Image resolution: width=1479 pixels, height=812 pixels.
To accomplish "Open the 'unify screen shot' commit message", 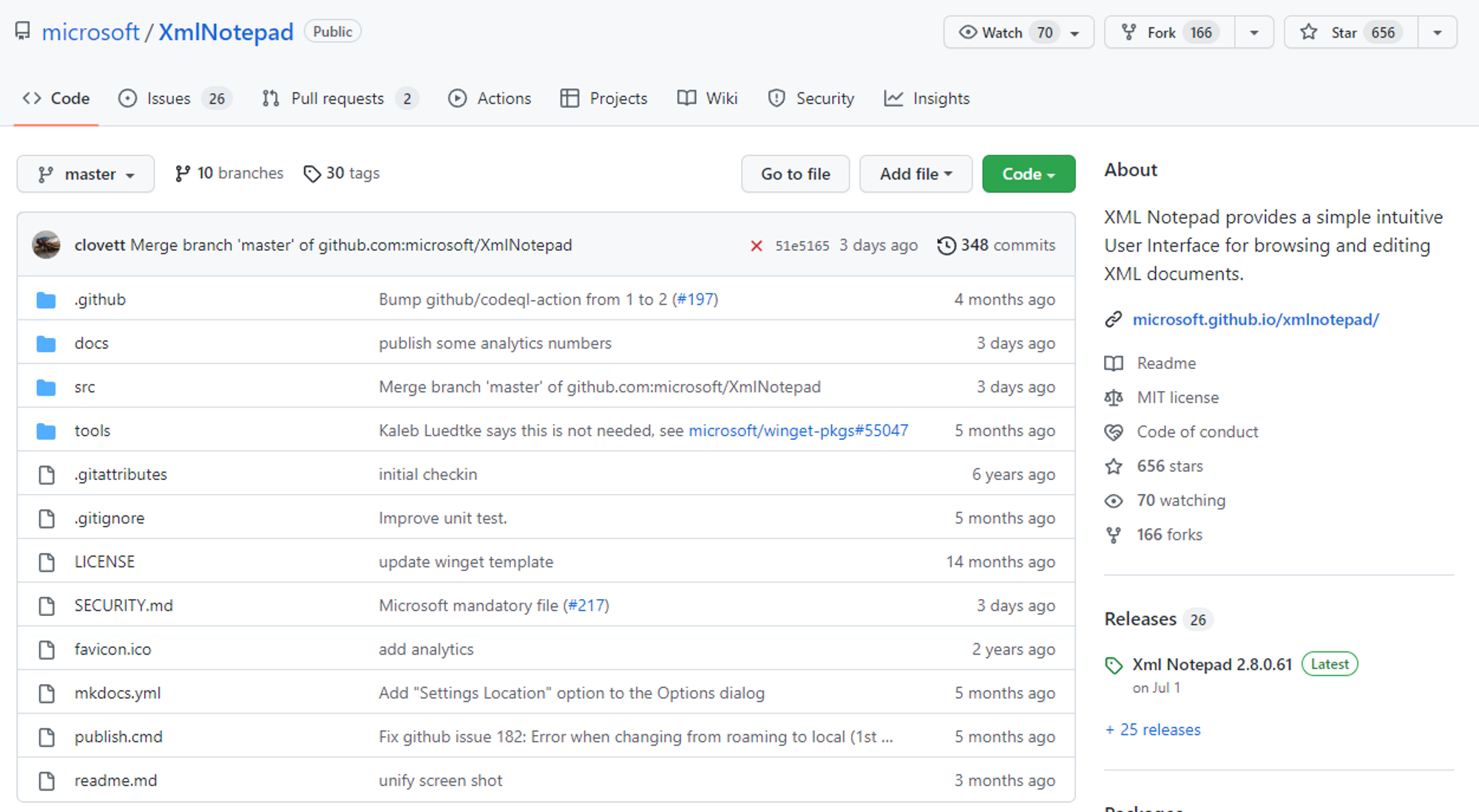I will pos(440,780).
